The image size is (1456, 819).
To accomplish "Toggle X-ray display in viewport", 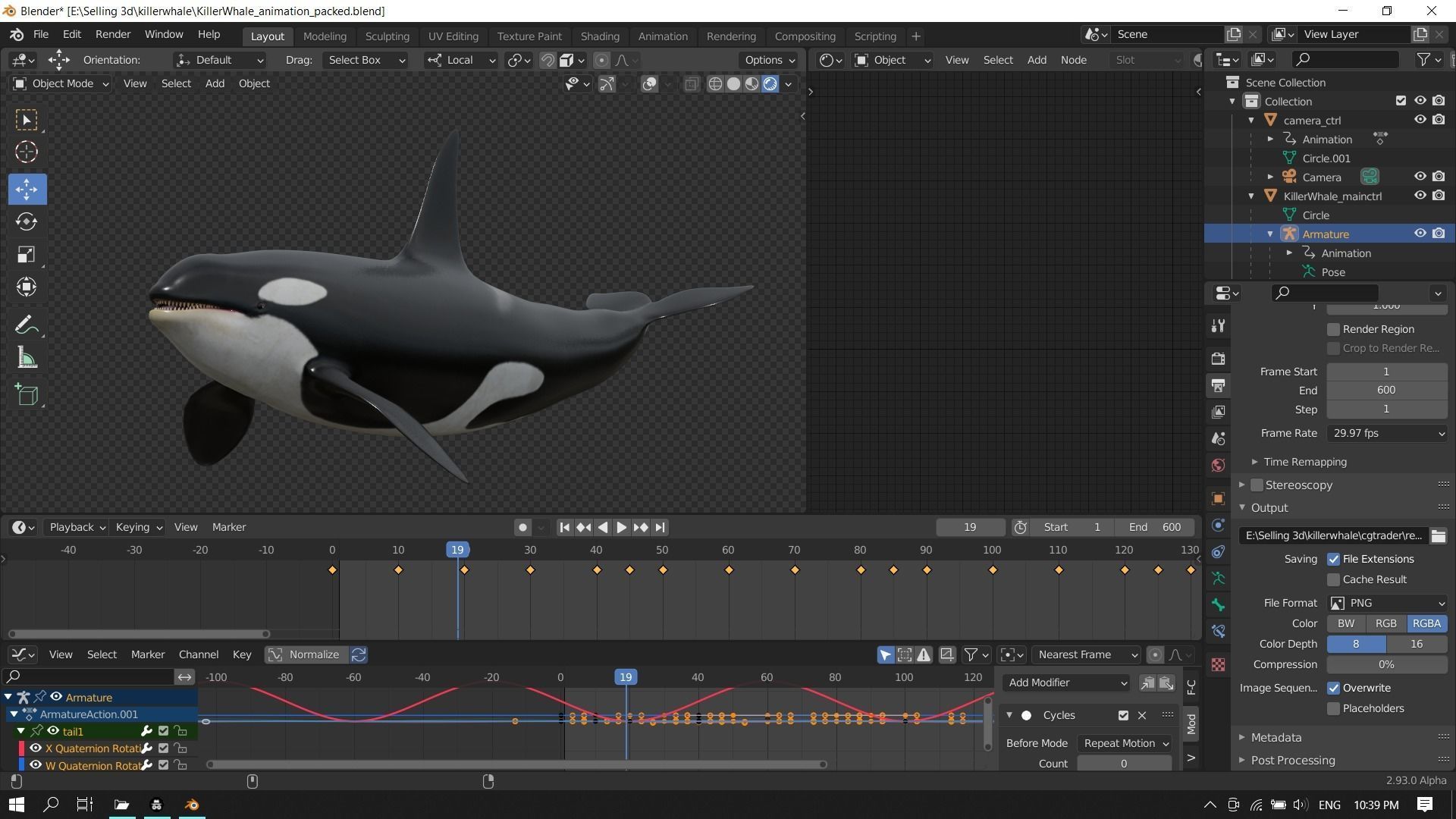I will [691, 83].
